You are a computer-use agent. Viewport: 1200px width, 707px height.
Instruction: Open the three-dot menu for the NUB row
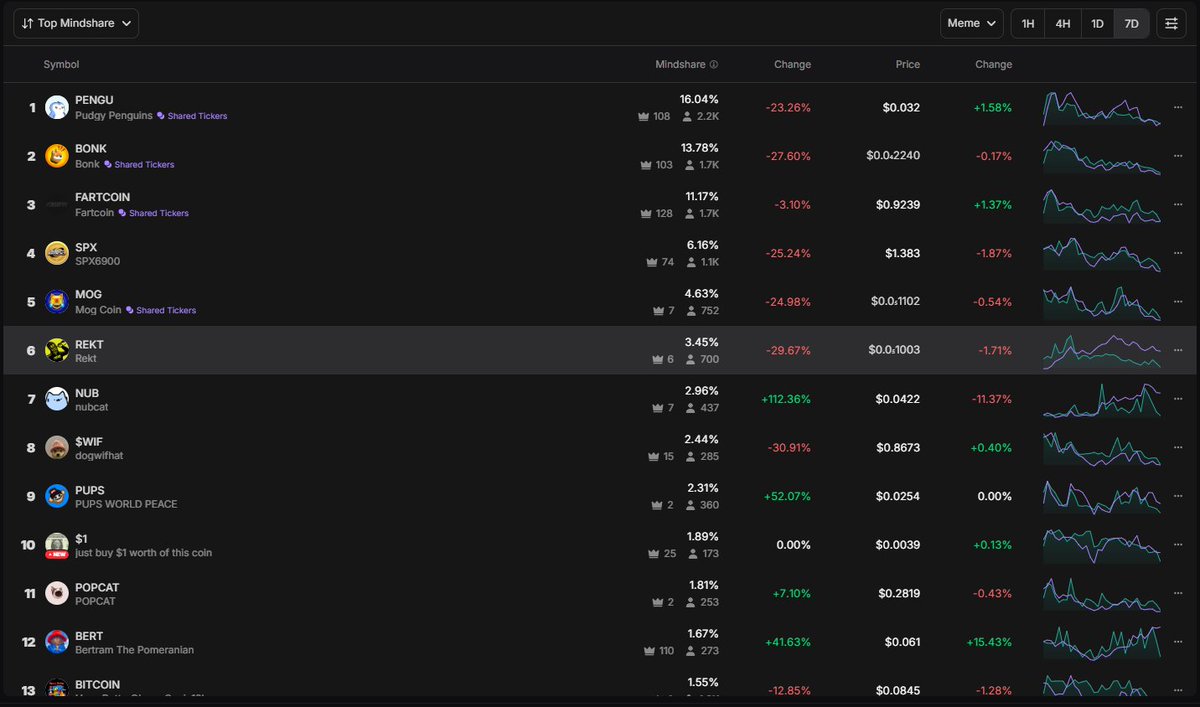1178,399
